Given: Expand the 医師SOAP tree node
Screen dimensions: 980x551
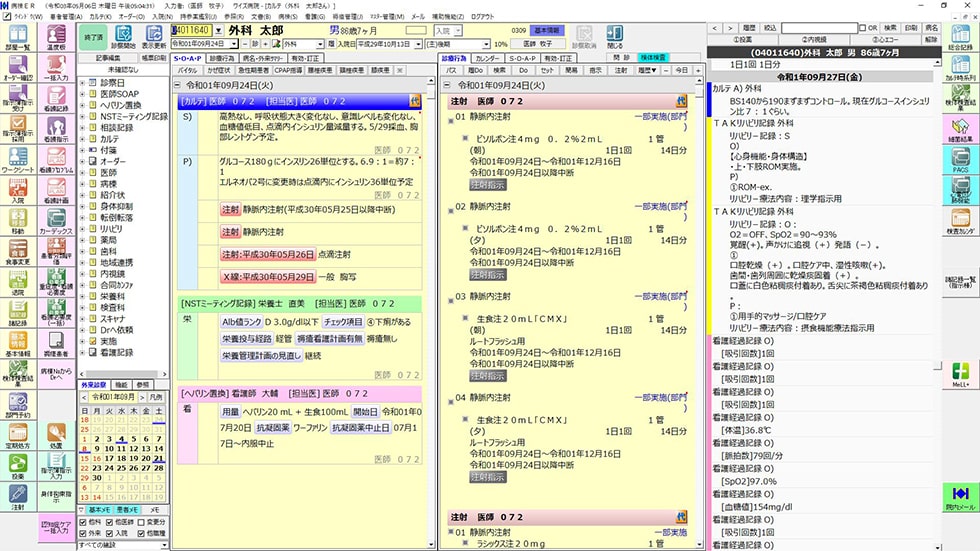Looking at the screenshot, I should point(82,94).
